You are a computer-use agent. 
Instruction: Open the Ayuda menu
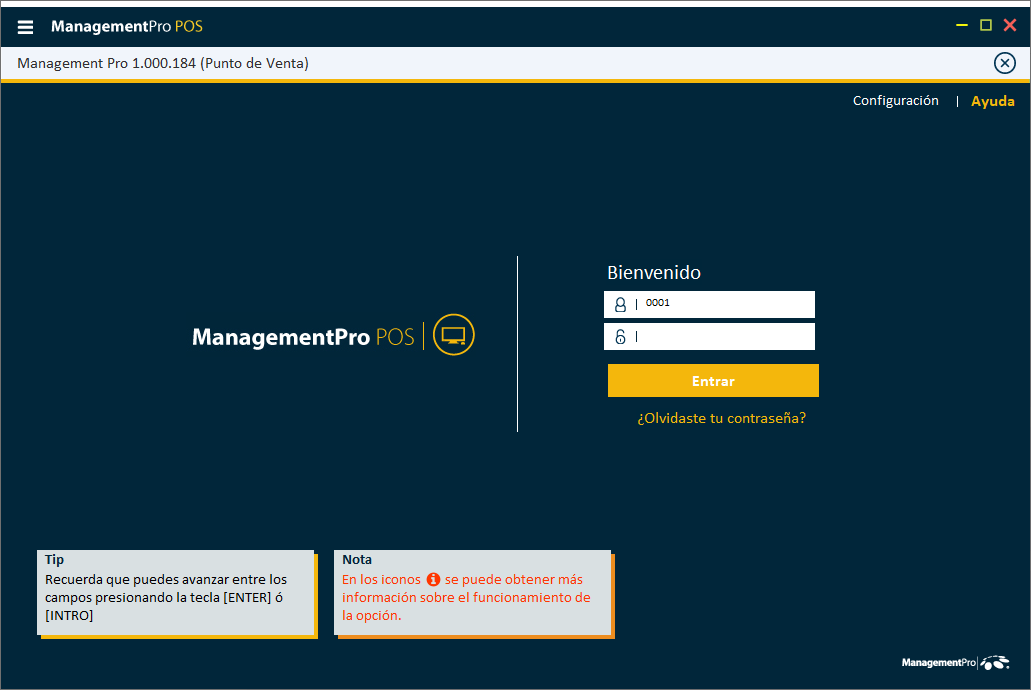point(992,101)
